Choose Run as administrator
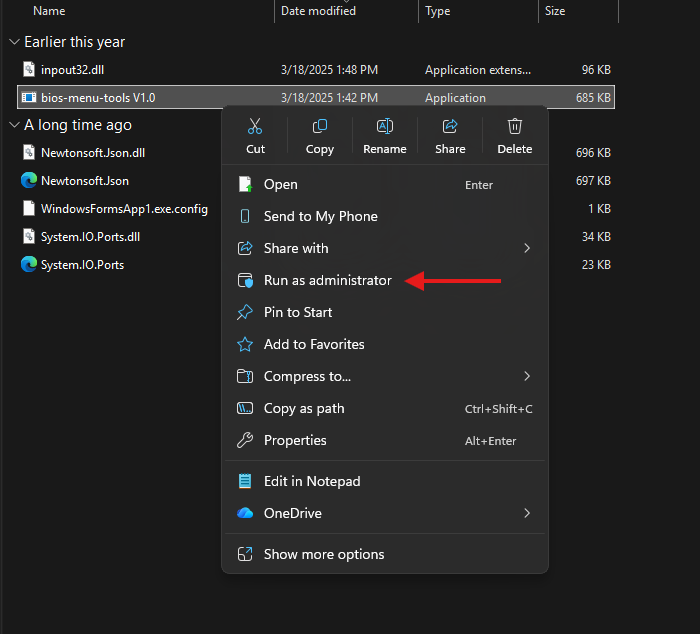 point(327,280)
